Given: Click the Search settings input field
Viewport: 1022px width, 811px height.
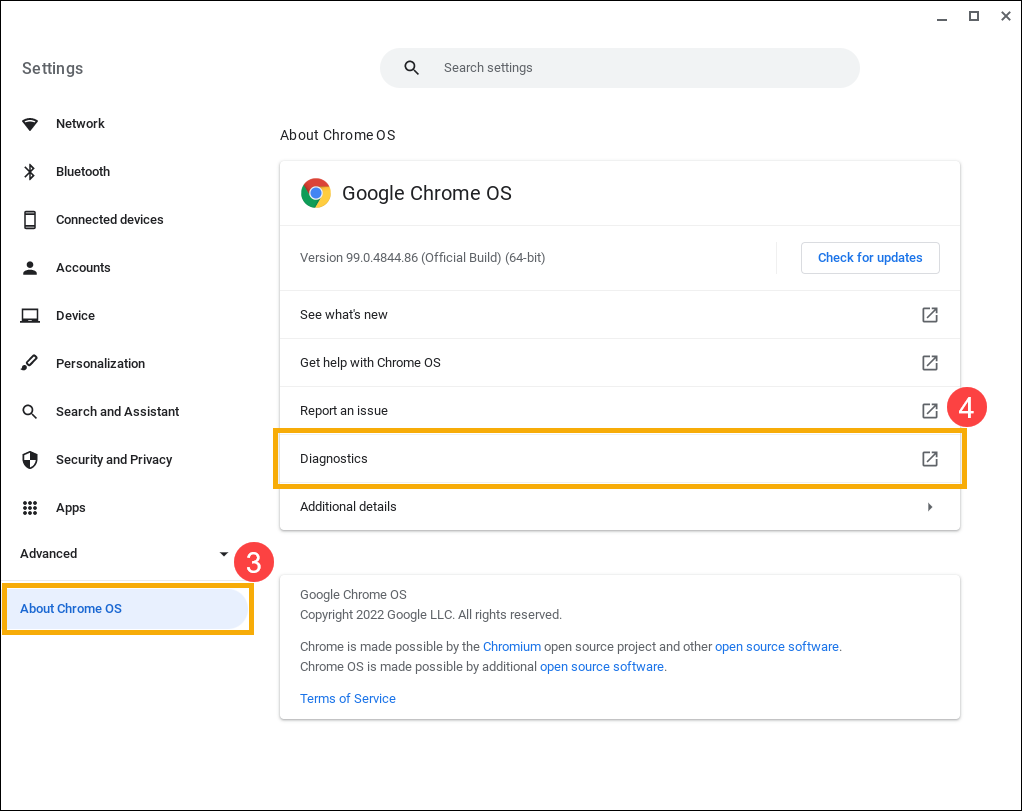Looking at the screenshot, I should [x=620, y=68].
